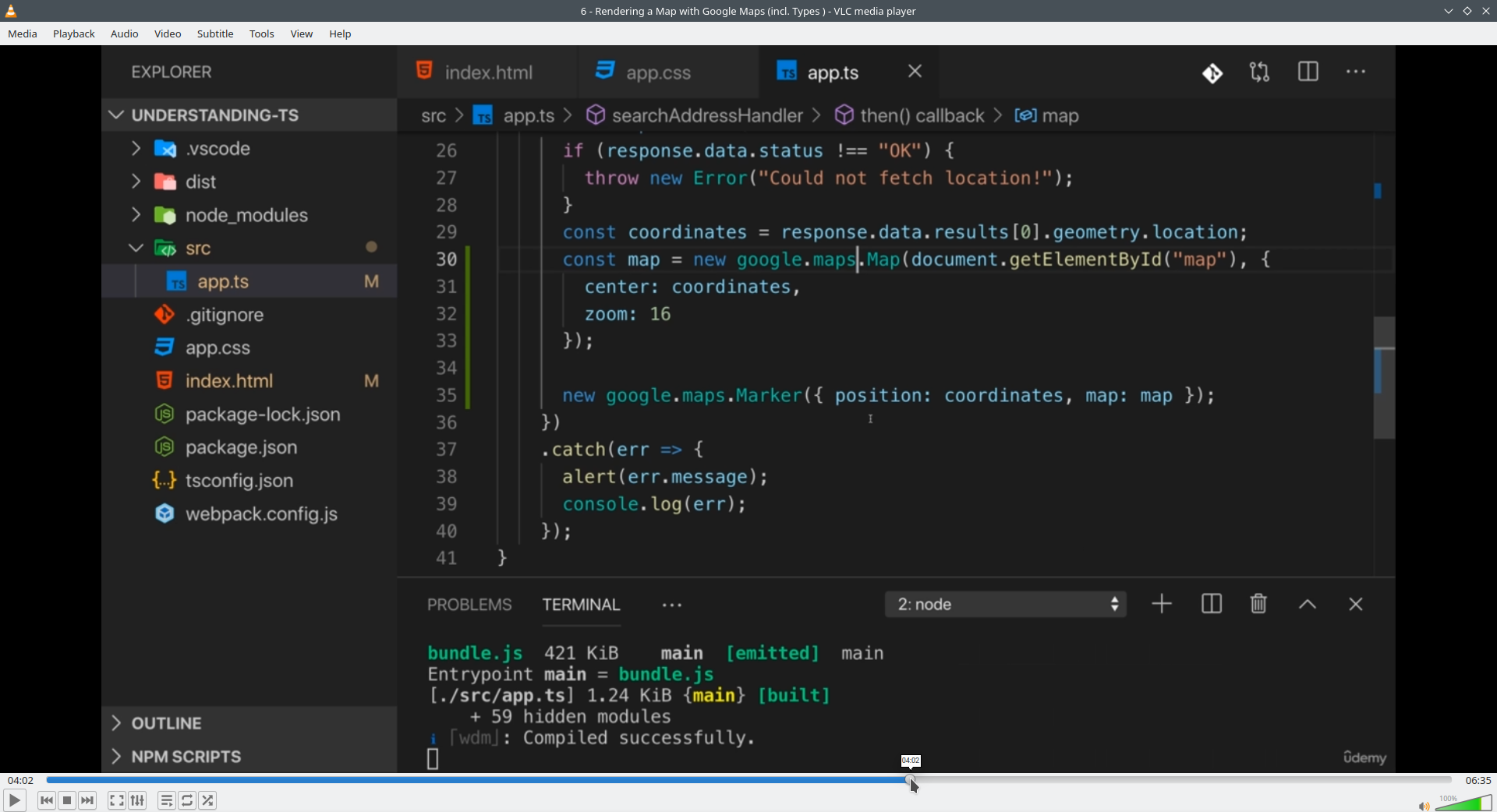Viewport: 1497px width, 812px height.
Task: Seek the video via the timeline bar
Action: [x=748, y=780]
